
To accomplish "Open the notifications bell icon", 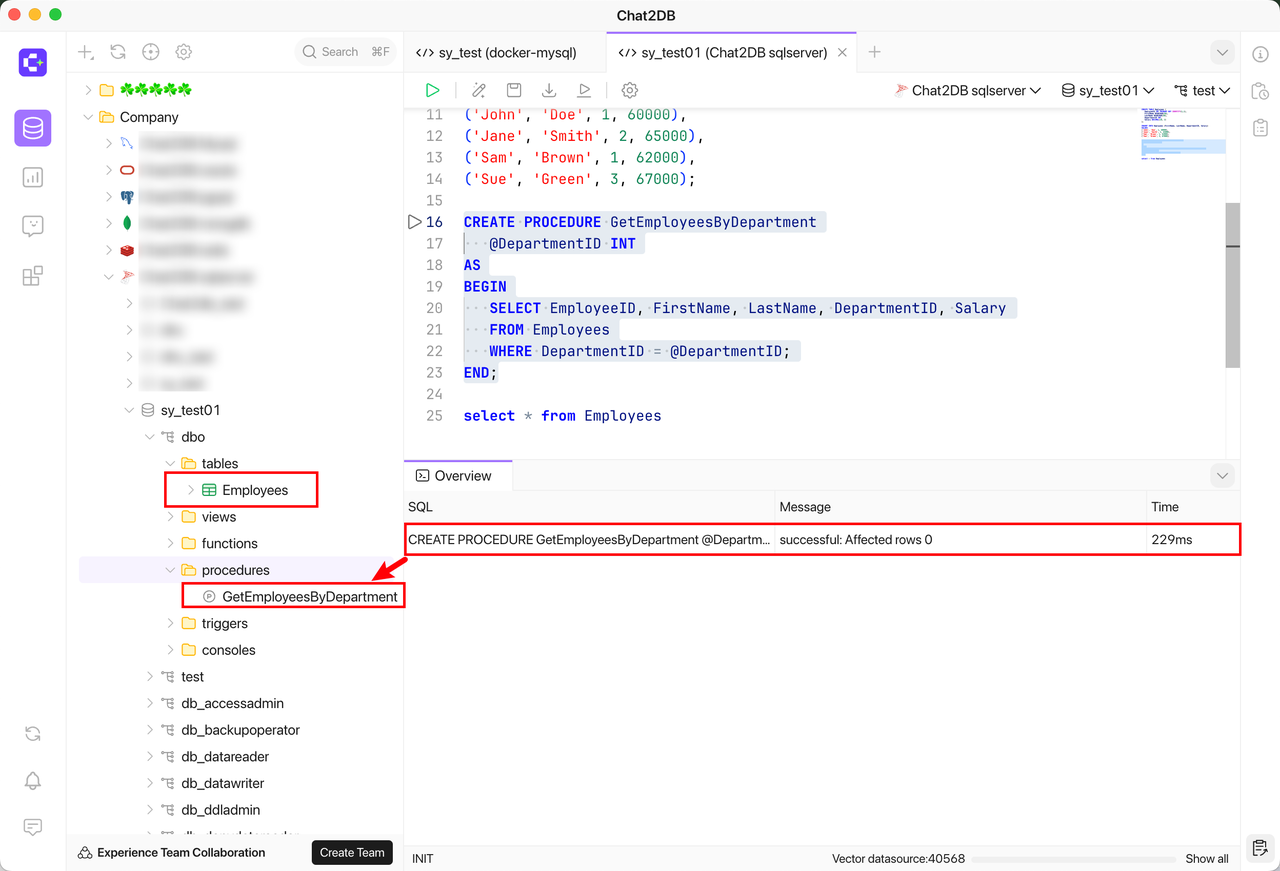I will point(33,781).
